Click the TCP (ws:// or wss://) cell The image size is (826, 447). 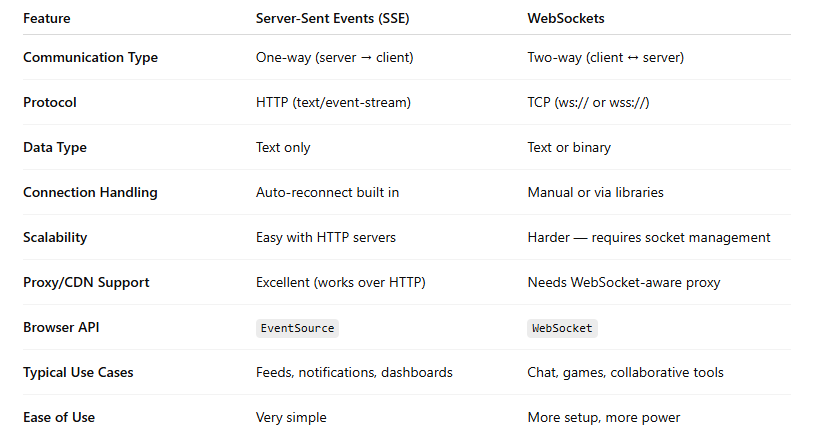coord(588,102)
